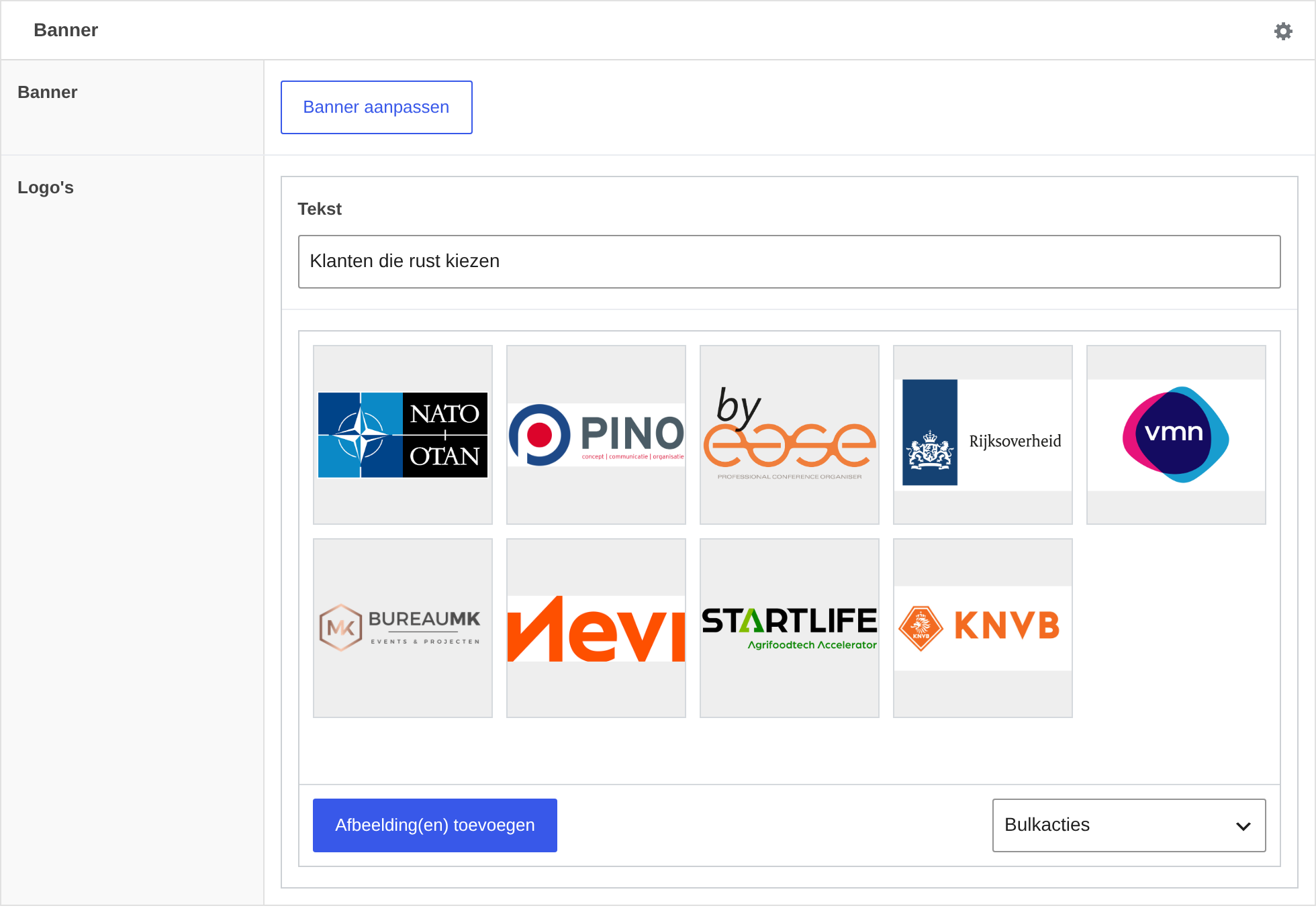This screenshot has height=910, width=1316.
Task: Select the vmn logo thumbnail
Action: pyautogui.click(x=1176, y=435)
